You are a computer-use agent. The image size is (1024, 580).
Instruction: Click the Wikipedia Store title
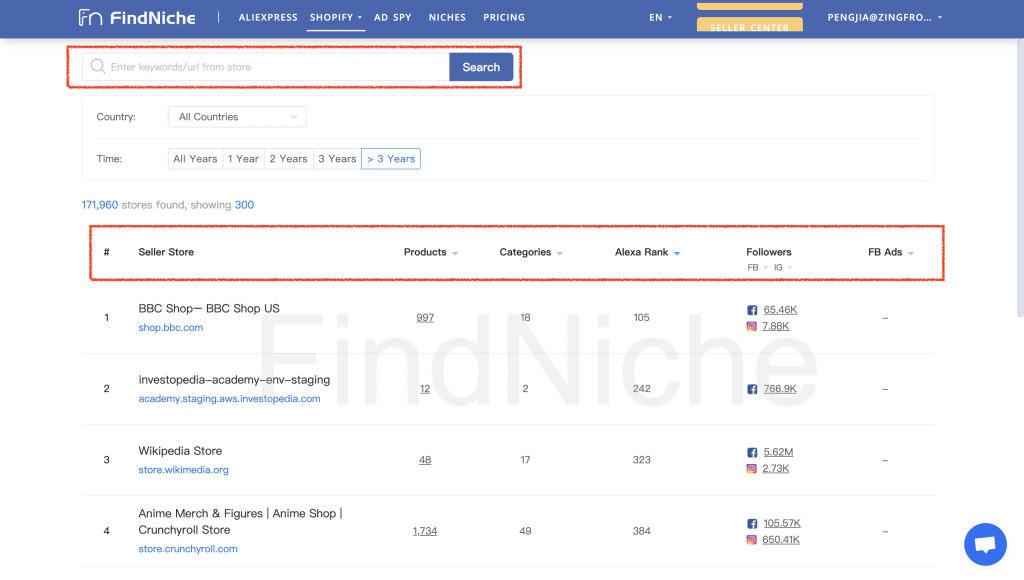pyautogui.click(x=180, y=451)
